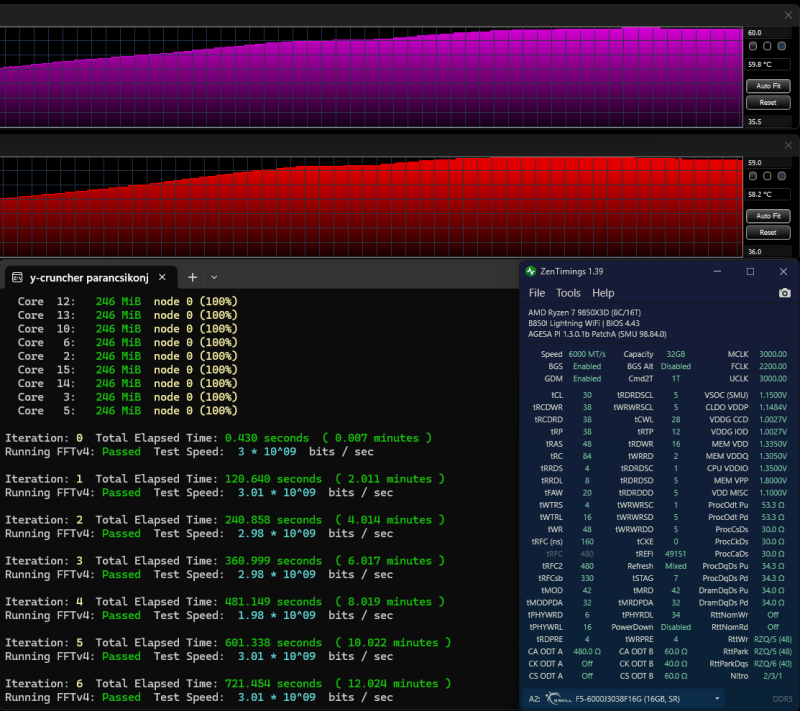
Task: Click the 60.0 maximum field of magenta graph
Action: [x=768, y=33]
